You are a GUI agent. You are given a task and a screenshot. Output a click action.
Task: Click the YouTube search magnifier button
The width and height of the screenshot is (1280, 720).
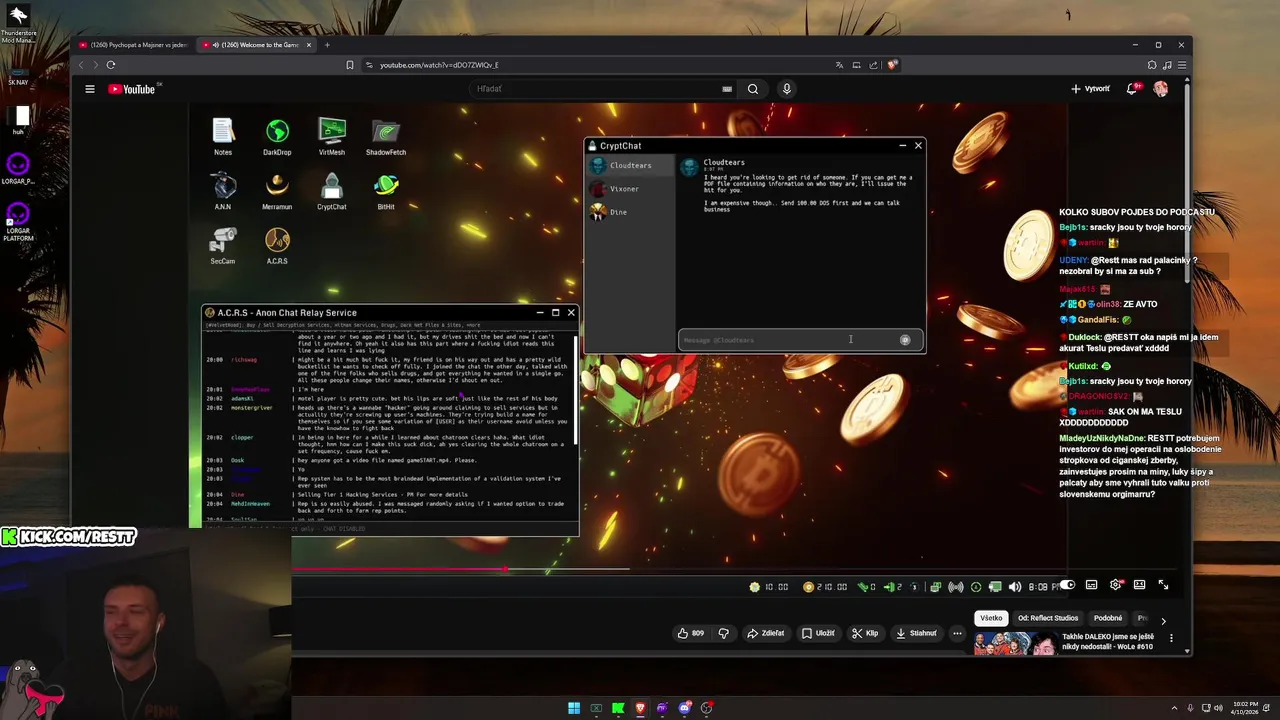click(753, 89)
